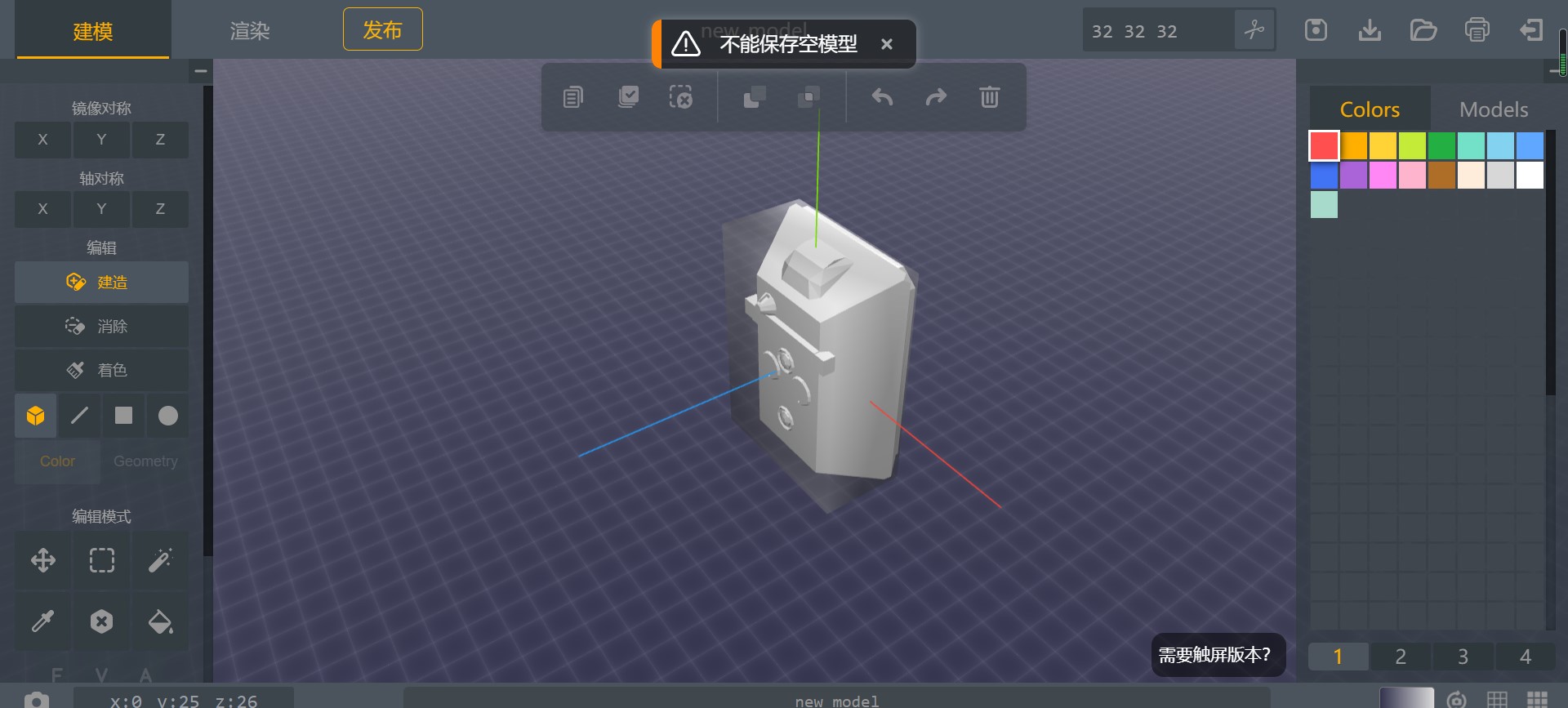
Task: Click the trash delete icon
Action: point(990,97)
